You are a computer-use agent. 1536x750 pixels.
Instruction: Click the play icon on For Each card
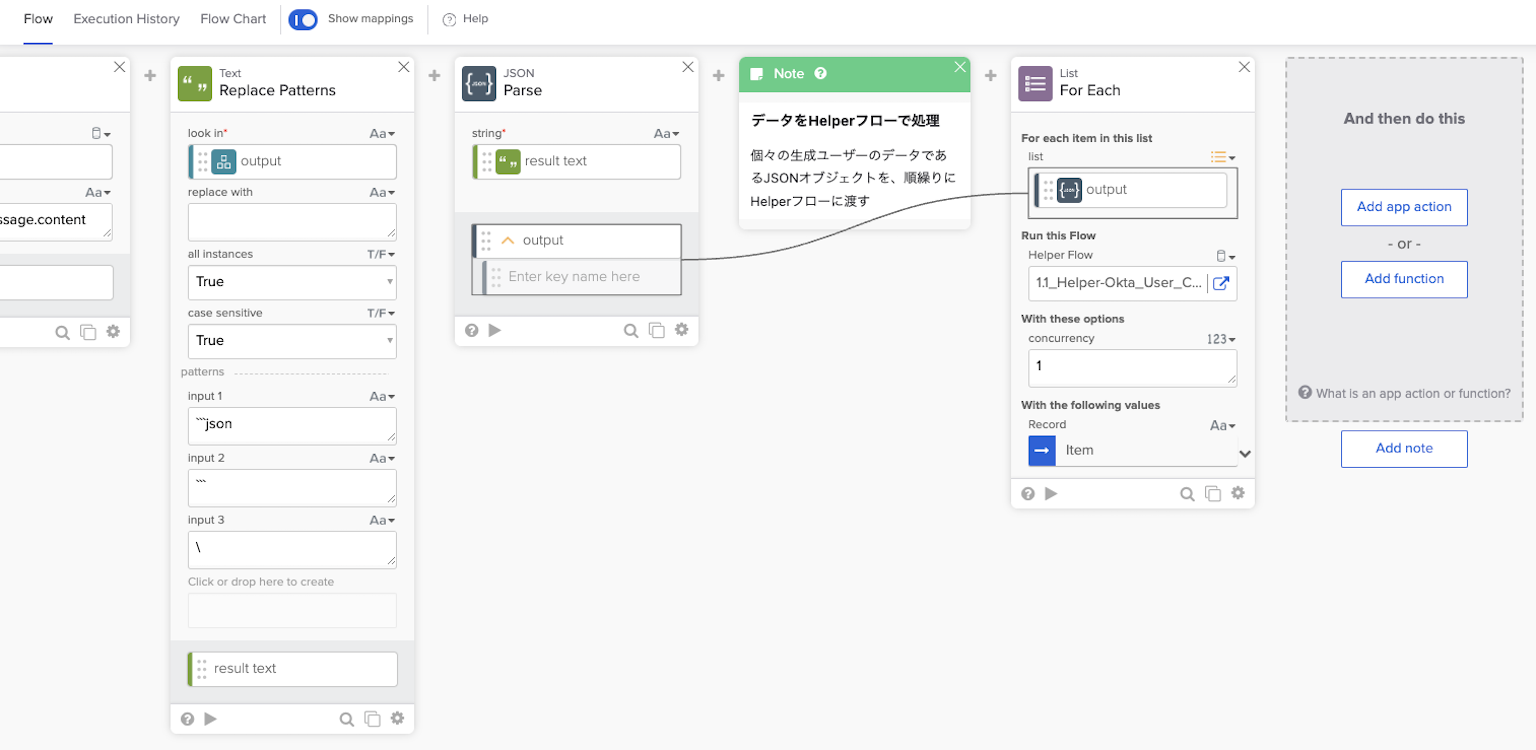tap(1051, 493)
